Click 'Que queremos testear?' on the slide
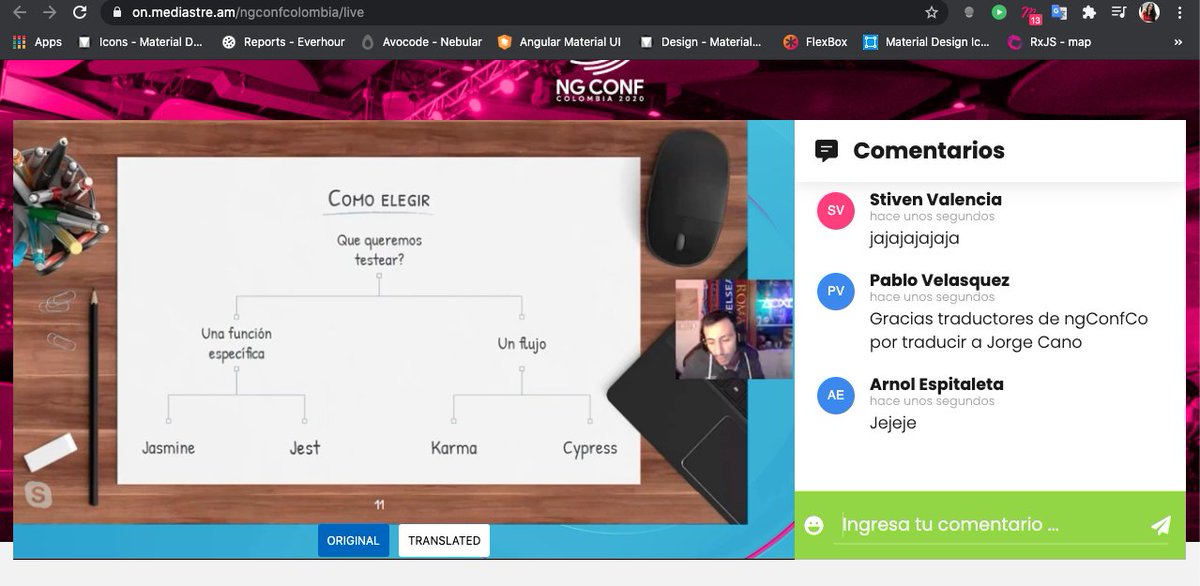The height and width of the screenshot is (586, 1200). pyautogui.click(x=379, y=250)
